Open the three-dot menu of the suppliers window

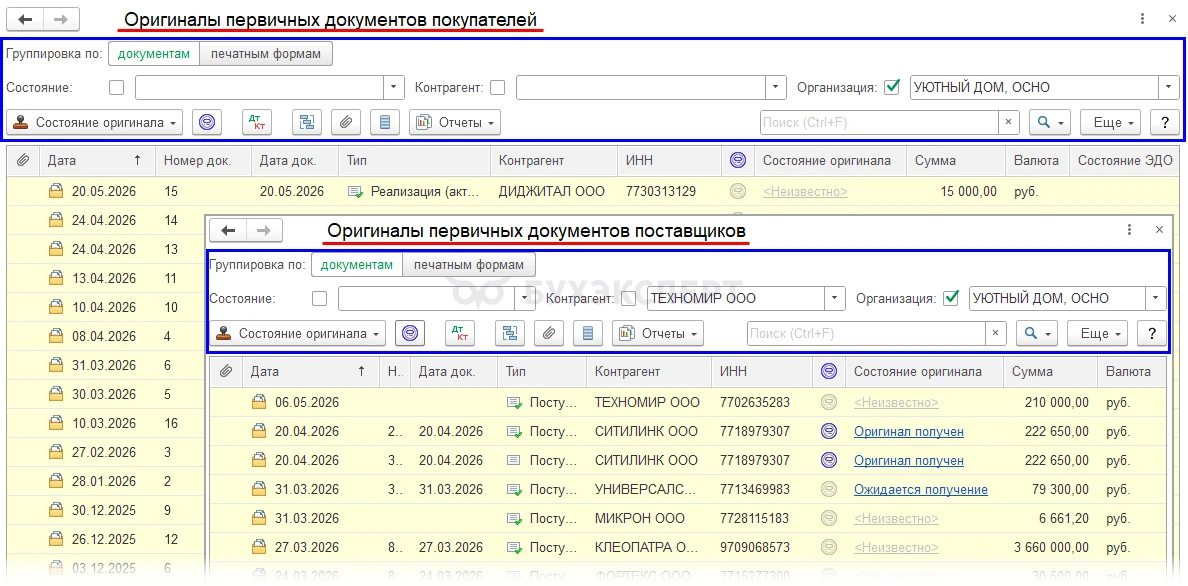click(1130, 230)
